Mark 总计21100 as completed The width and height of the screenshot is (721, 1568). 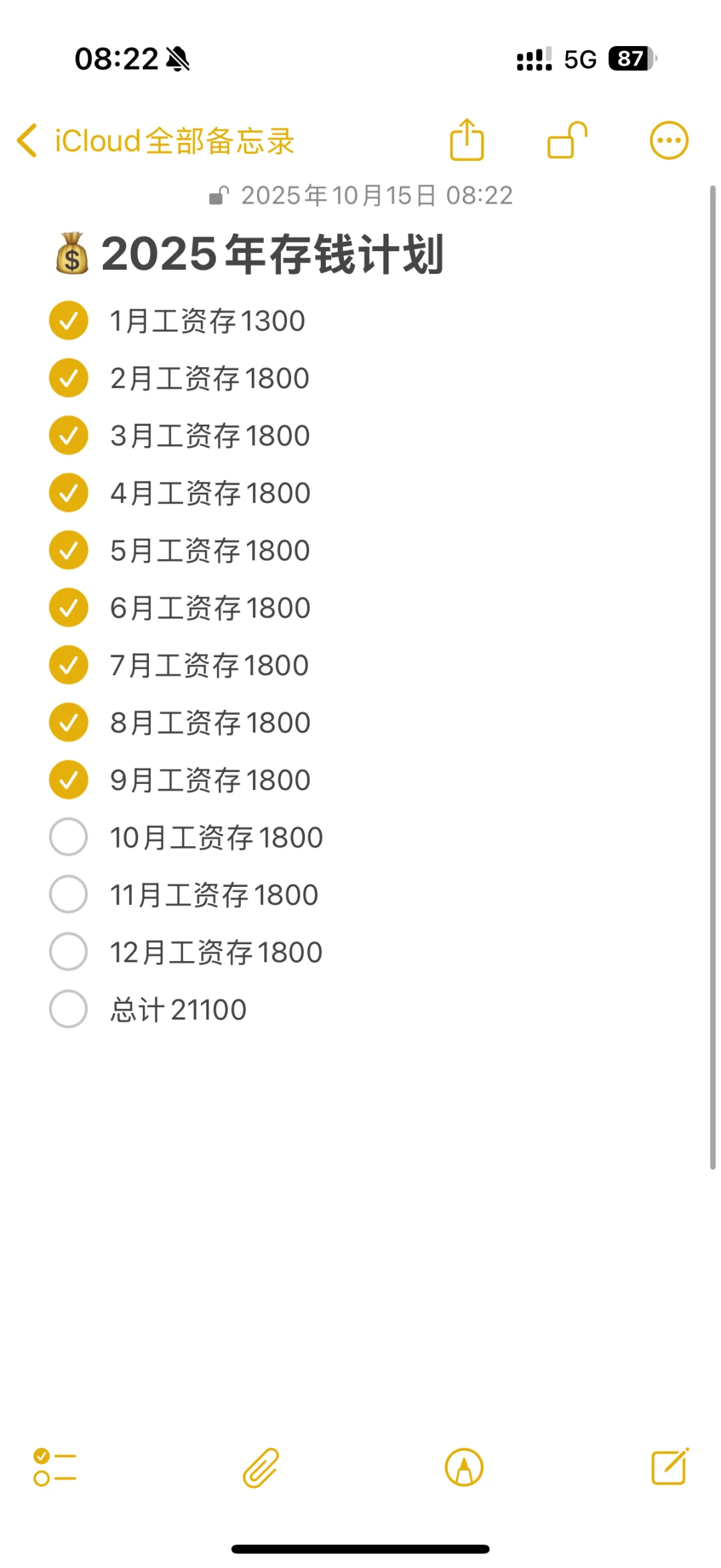tap(69, 1009)
